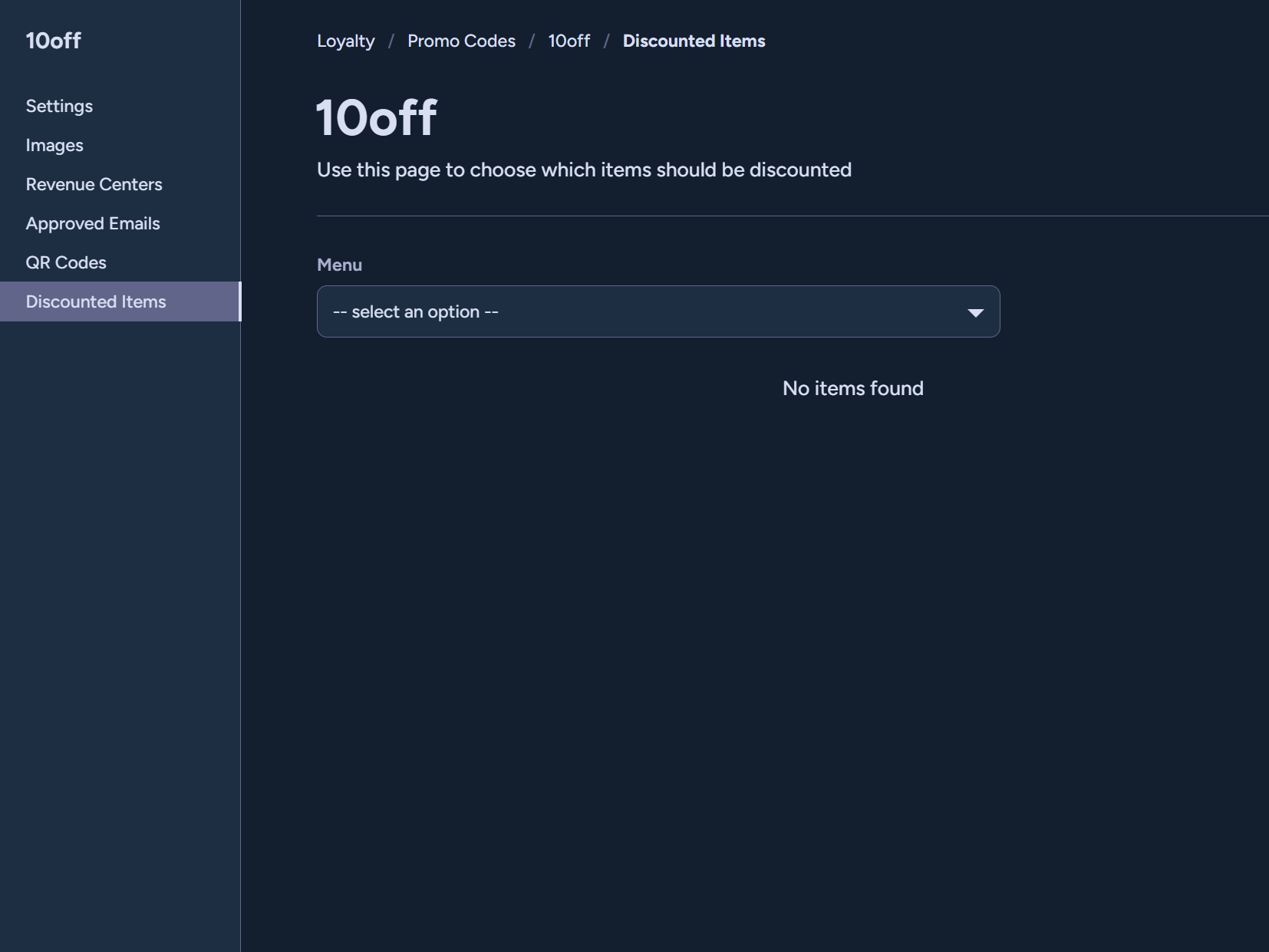Open the QR Codes page
The height and width of the screenshot is (952, 1269).
point(66,262)
